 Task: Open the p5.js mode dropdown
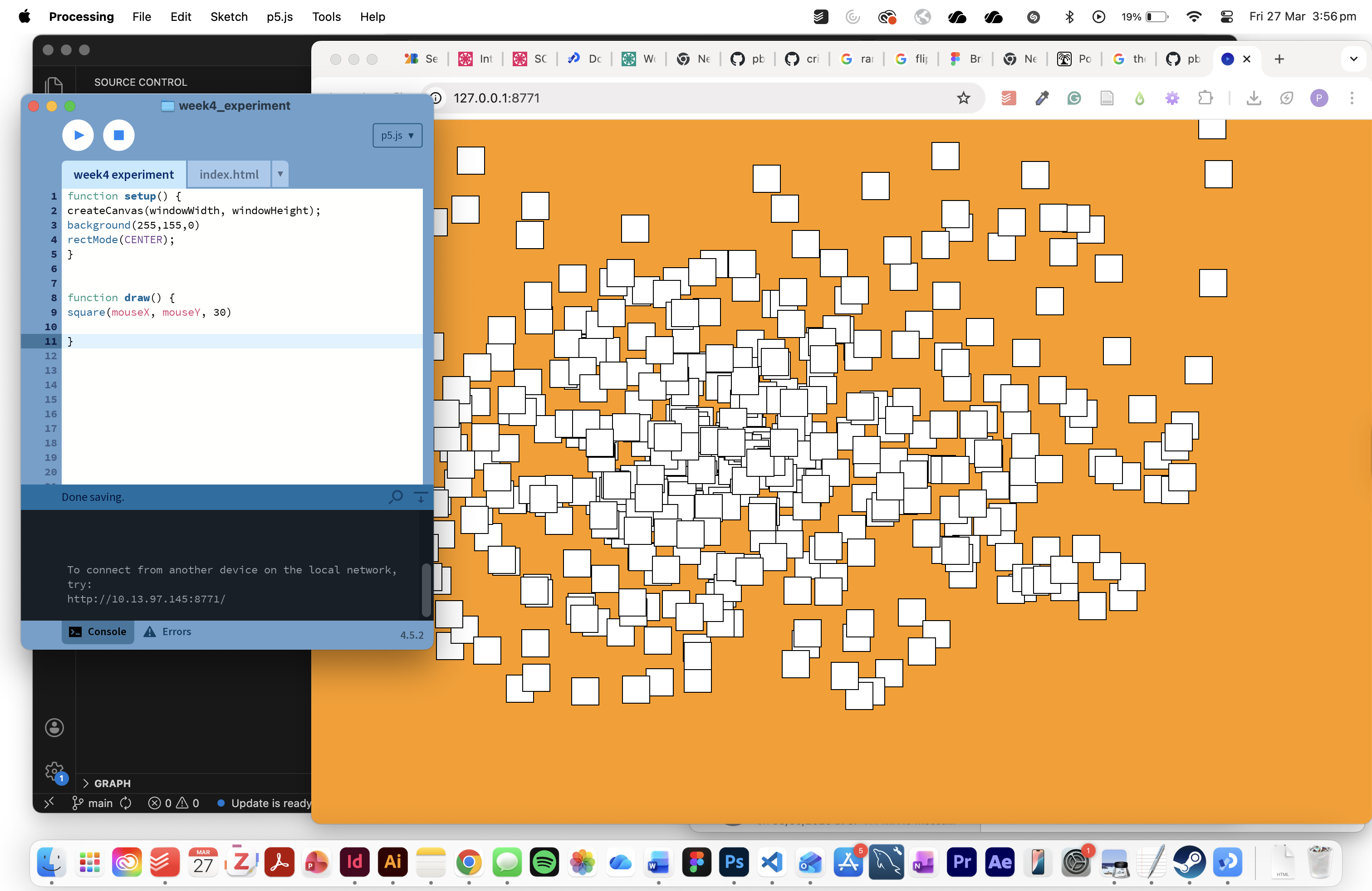point(397,136)
